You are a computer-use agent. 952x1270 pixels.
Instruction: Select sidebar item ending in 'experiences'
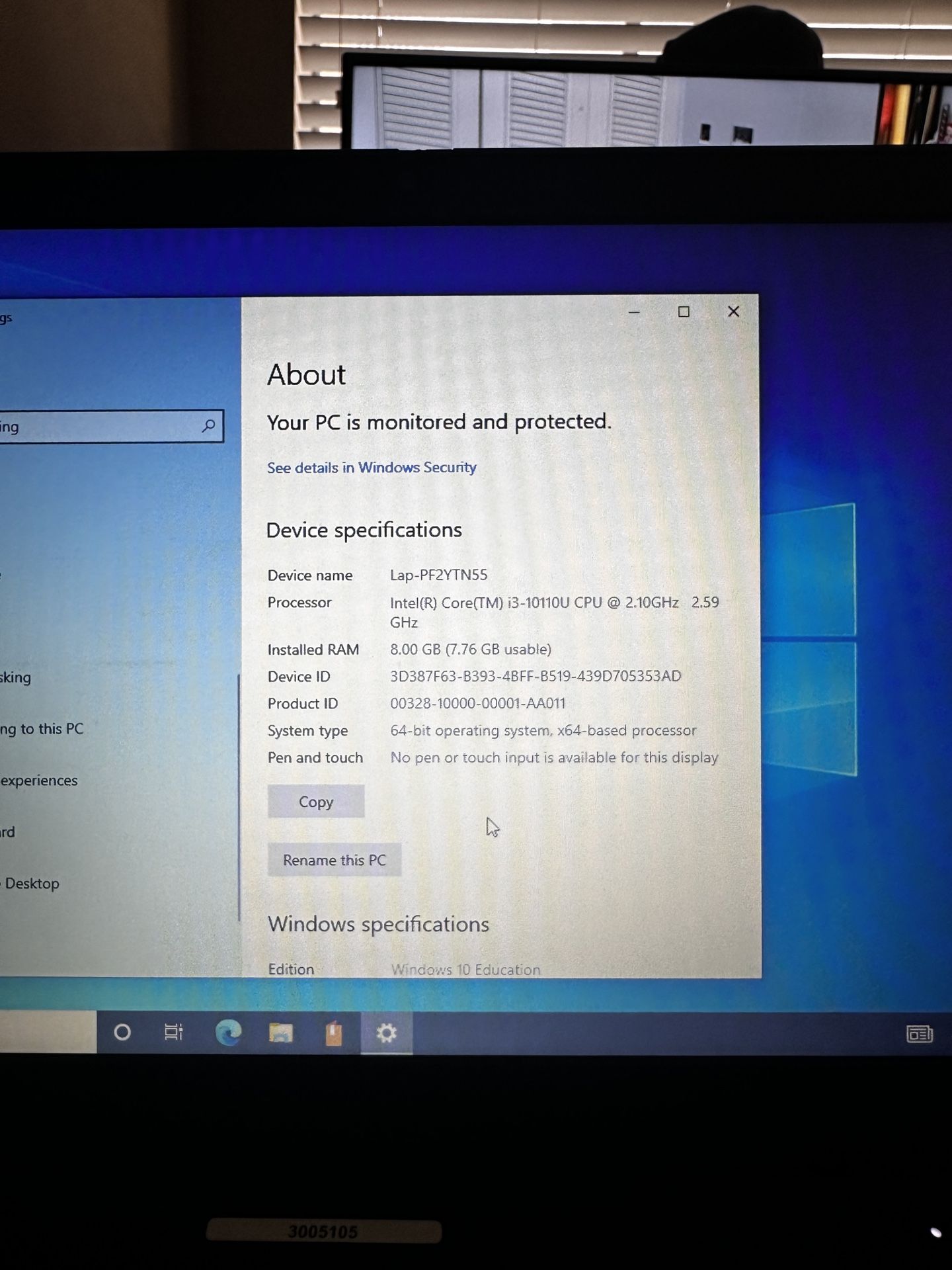coord(39,781)
